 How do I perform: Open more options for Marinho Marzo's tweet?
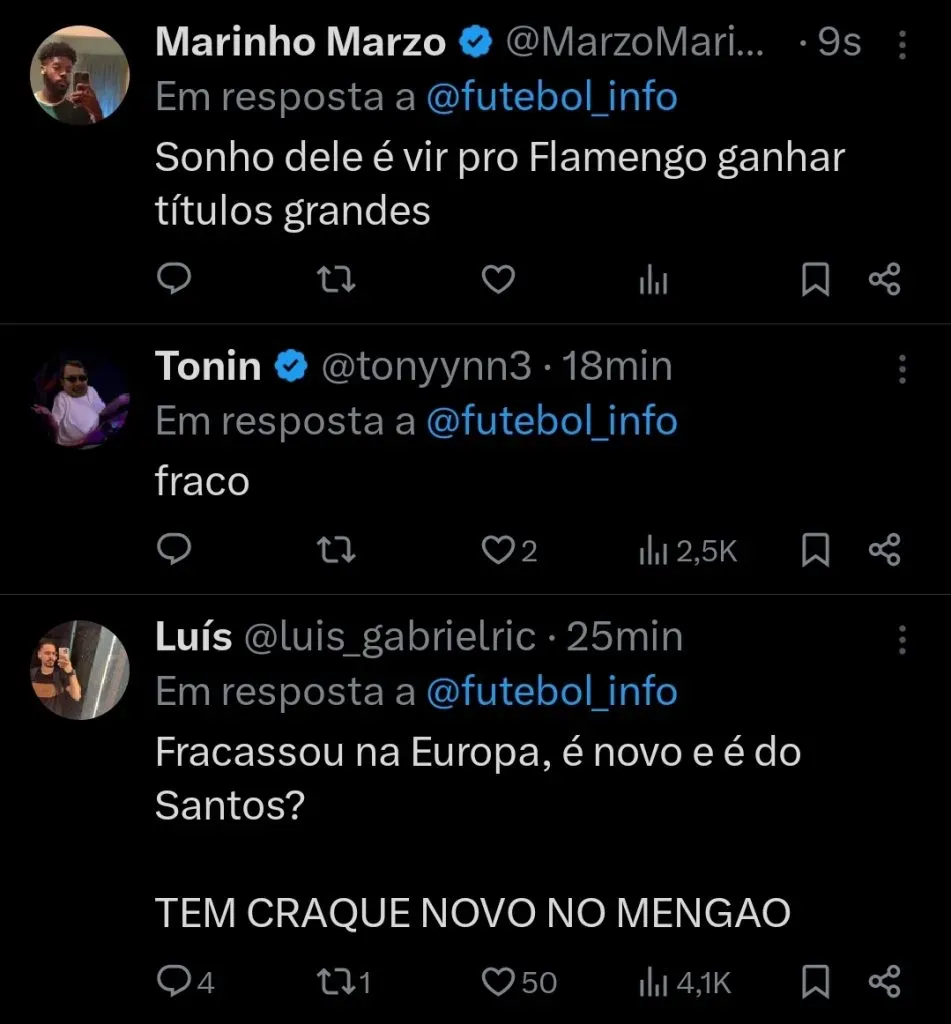(903, 45)
